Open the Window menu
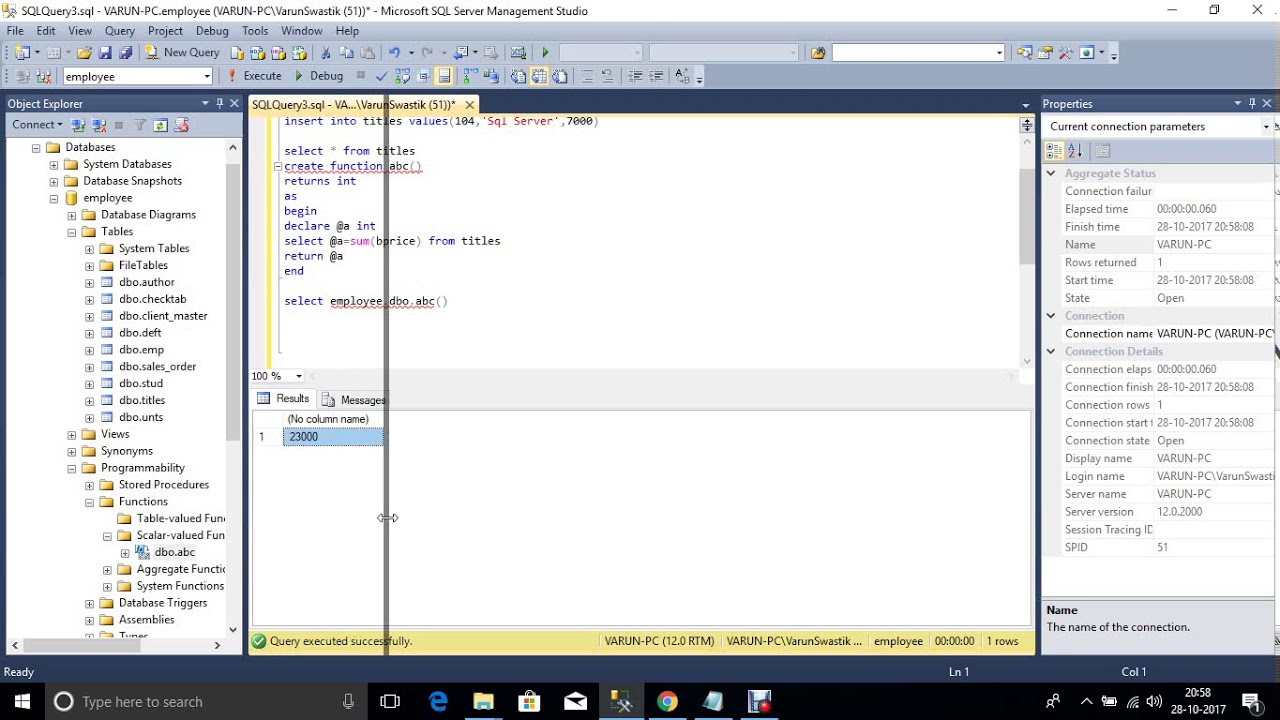The height and width of the screenshot is (720, 1280). pyautogui.click(x=301, y=31)
